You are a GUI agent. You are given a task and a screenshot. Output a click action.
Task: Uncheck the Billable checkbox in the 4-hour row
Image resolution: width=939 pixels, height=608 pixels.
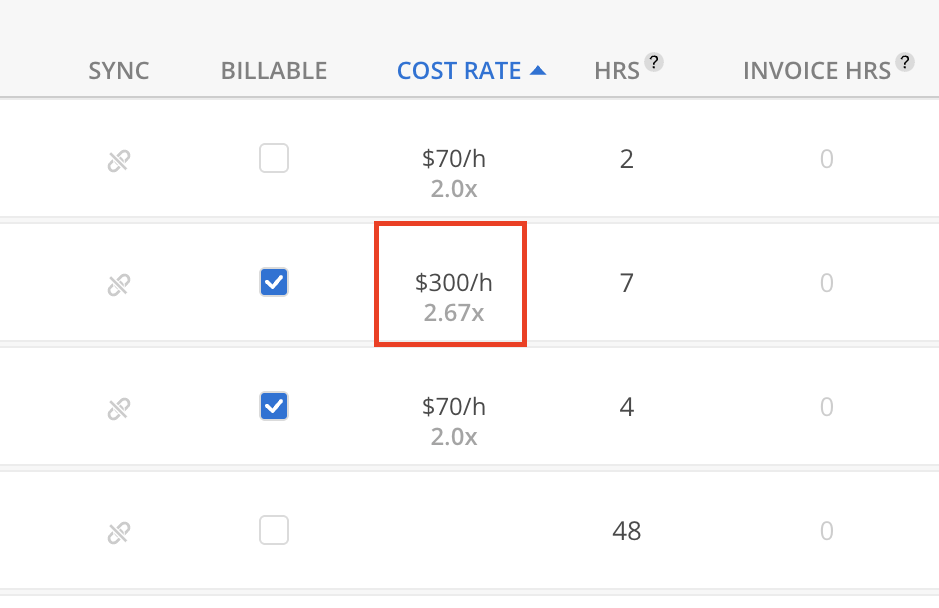274,407
